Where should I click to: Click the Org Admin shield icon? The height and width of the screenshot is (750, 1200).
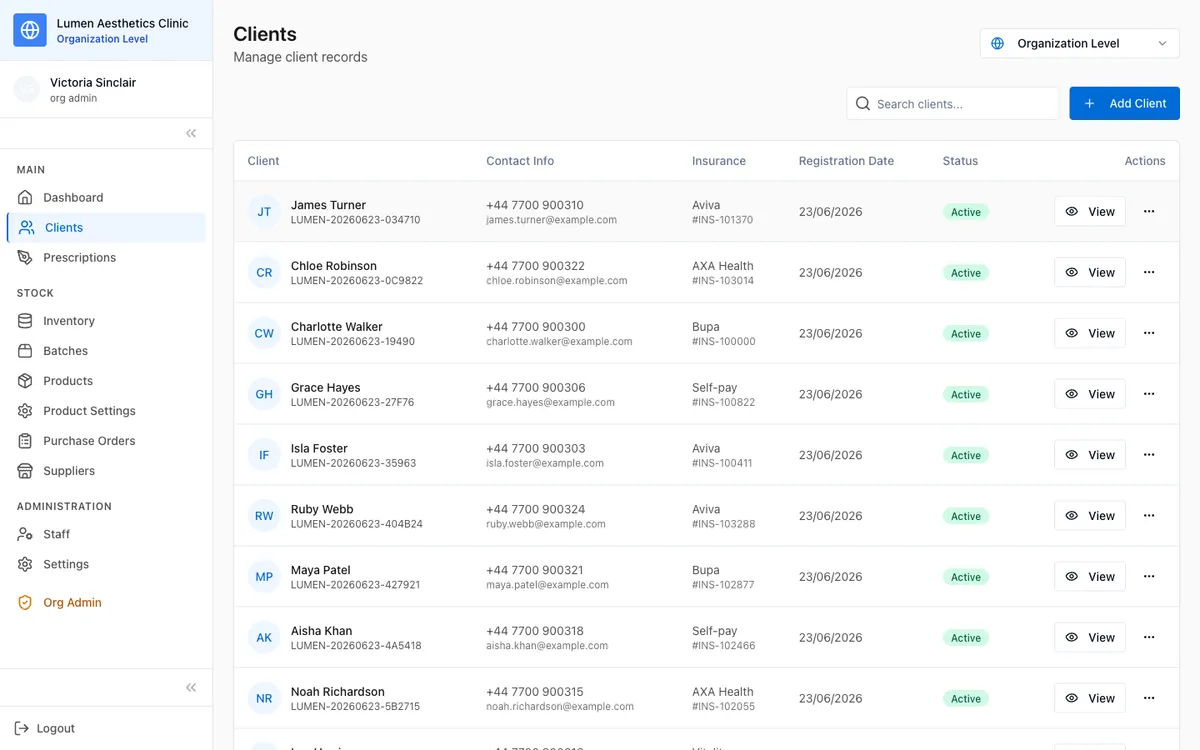[x=25, y=602]
